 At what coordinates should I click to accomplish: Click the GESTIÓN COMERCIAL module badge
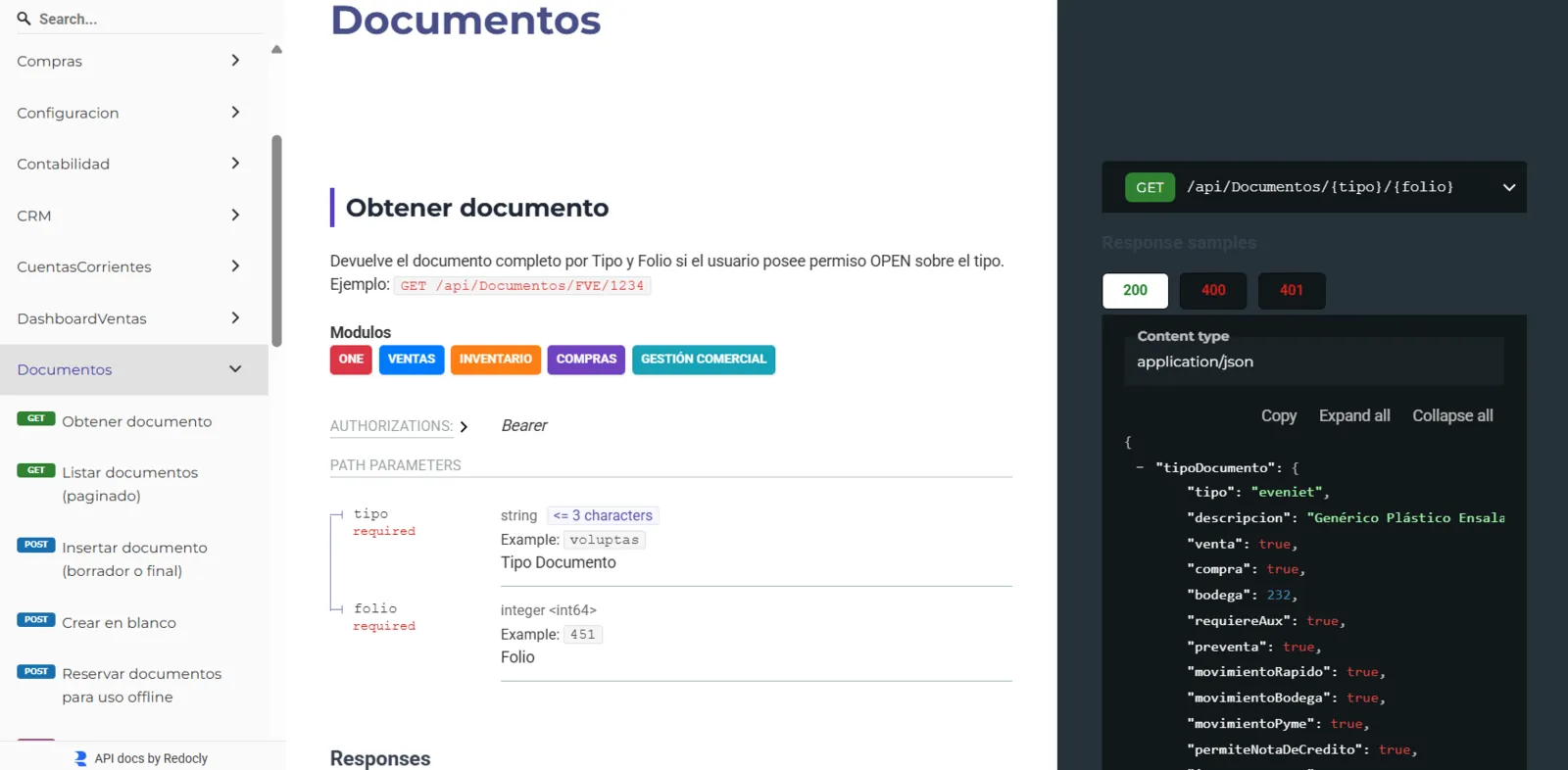(x=704, y=360)
